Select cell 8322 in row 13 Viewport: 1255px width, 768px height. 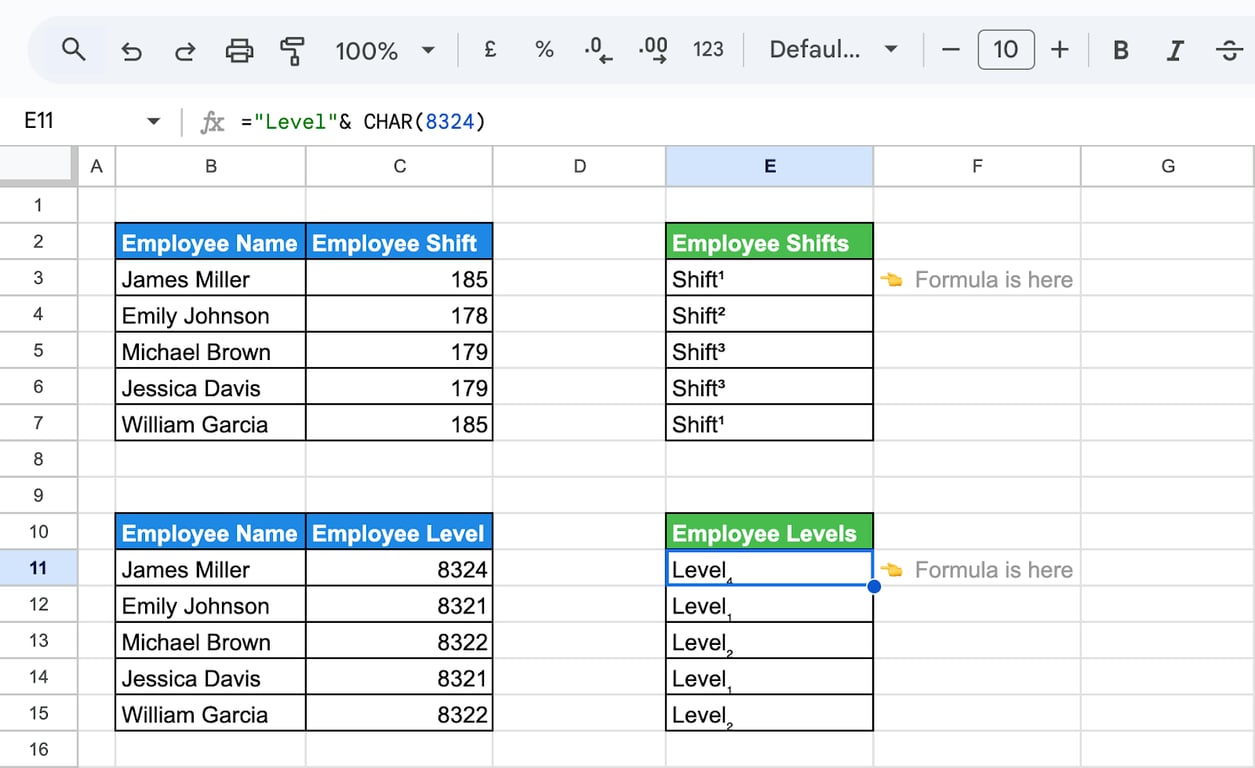coord(399,641)
